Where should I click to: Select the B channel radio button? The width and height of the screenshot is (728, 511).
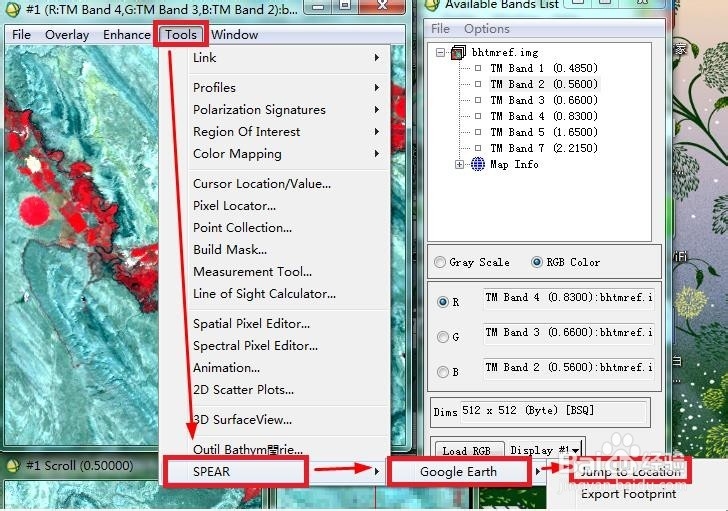pyautogui.click(x=442, y=372)
